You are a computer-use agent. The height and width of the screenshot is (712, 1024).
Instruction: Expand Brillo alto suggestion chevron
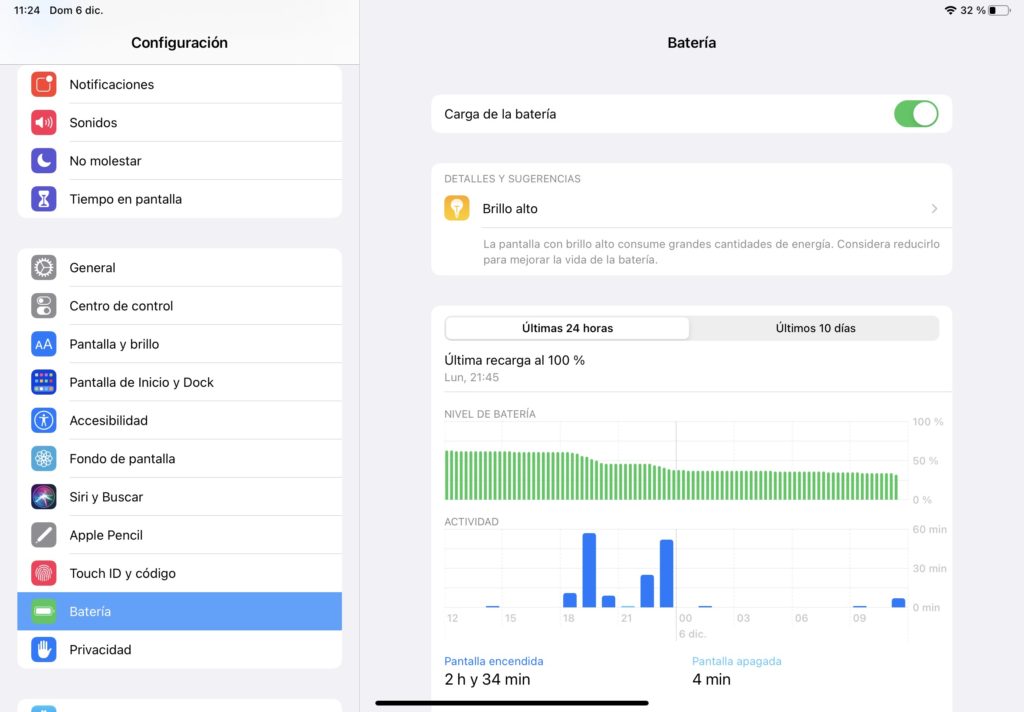tap(934, 209)
